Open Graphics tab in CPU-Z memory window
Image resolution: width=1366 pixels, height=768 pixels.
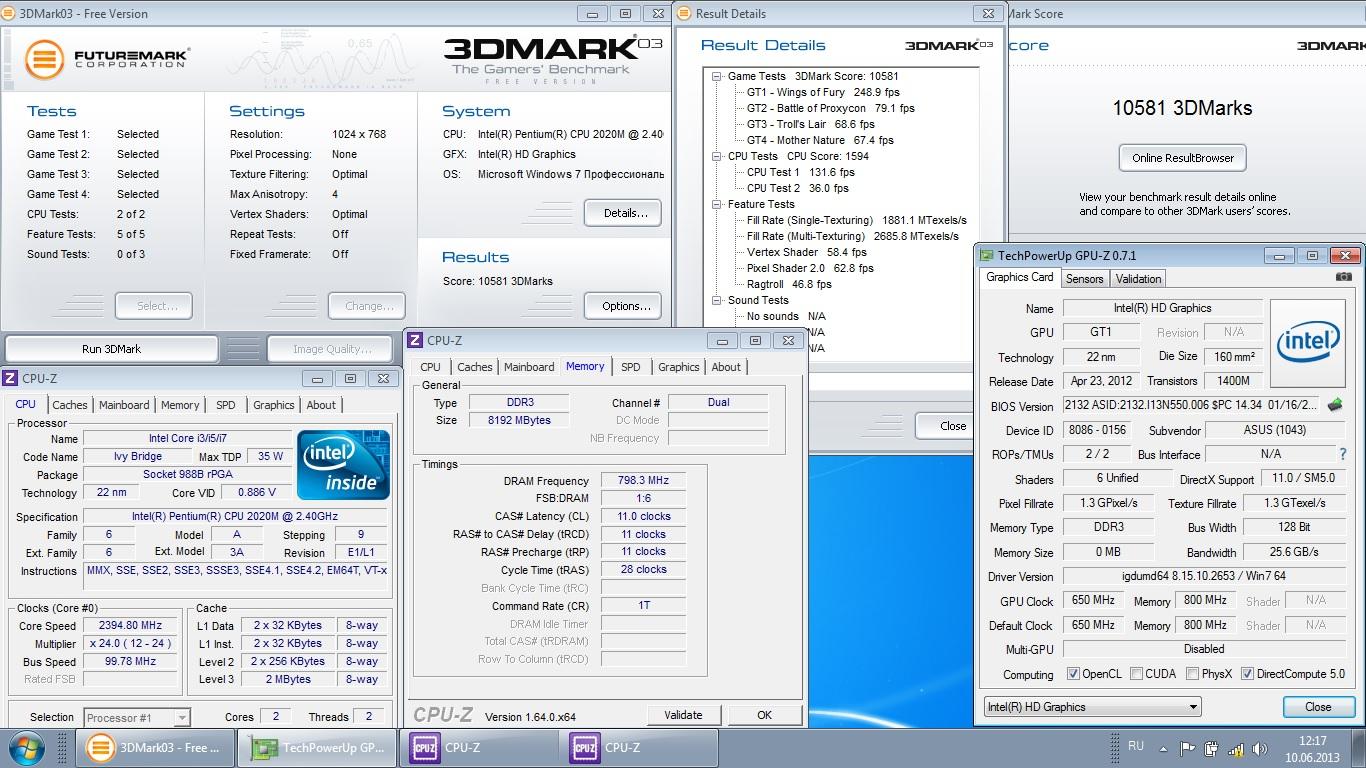tap(678, 367)
